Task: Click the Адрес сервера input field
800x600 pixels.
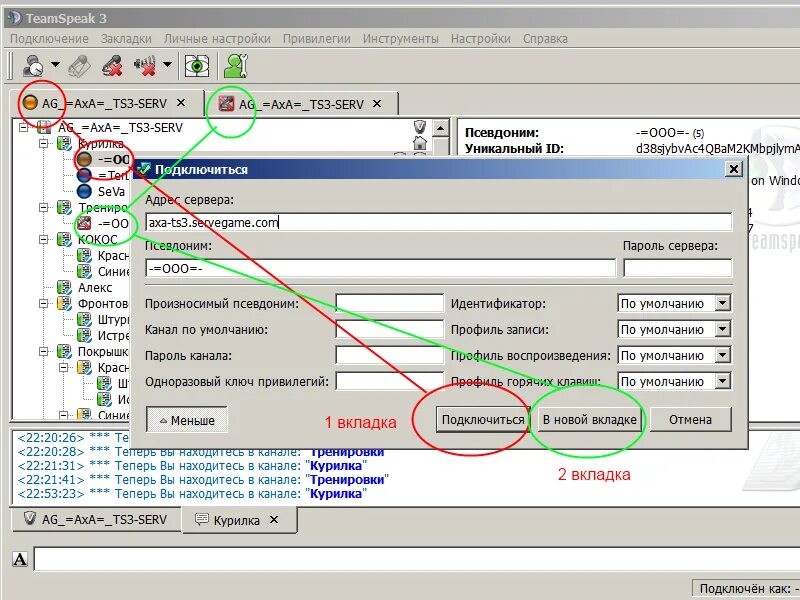Action: coord(438,222)
